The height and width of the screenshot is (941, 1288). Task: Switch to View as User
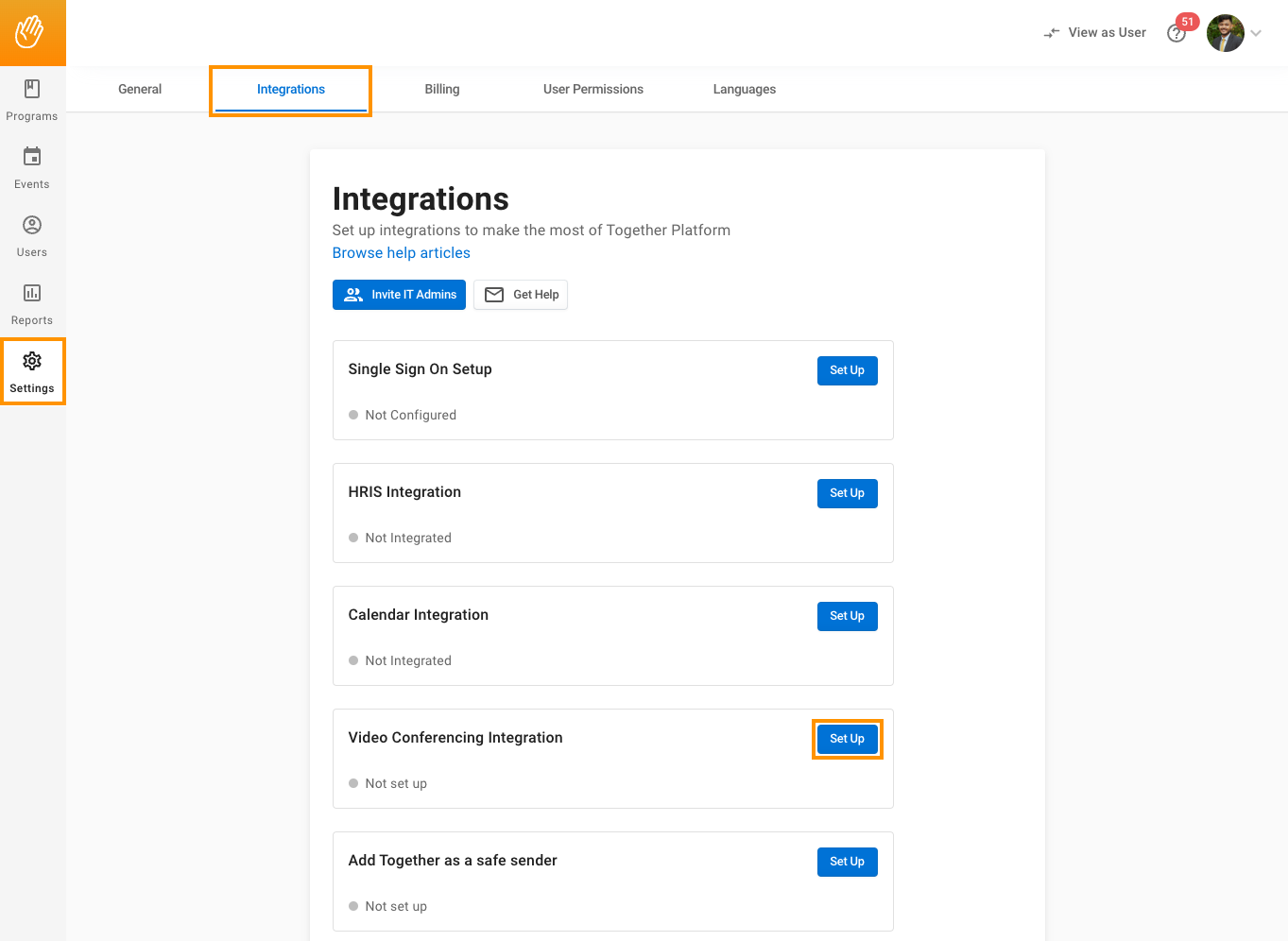coord(1095,33)
